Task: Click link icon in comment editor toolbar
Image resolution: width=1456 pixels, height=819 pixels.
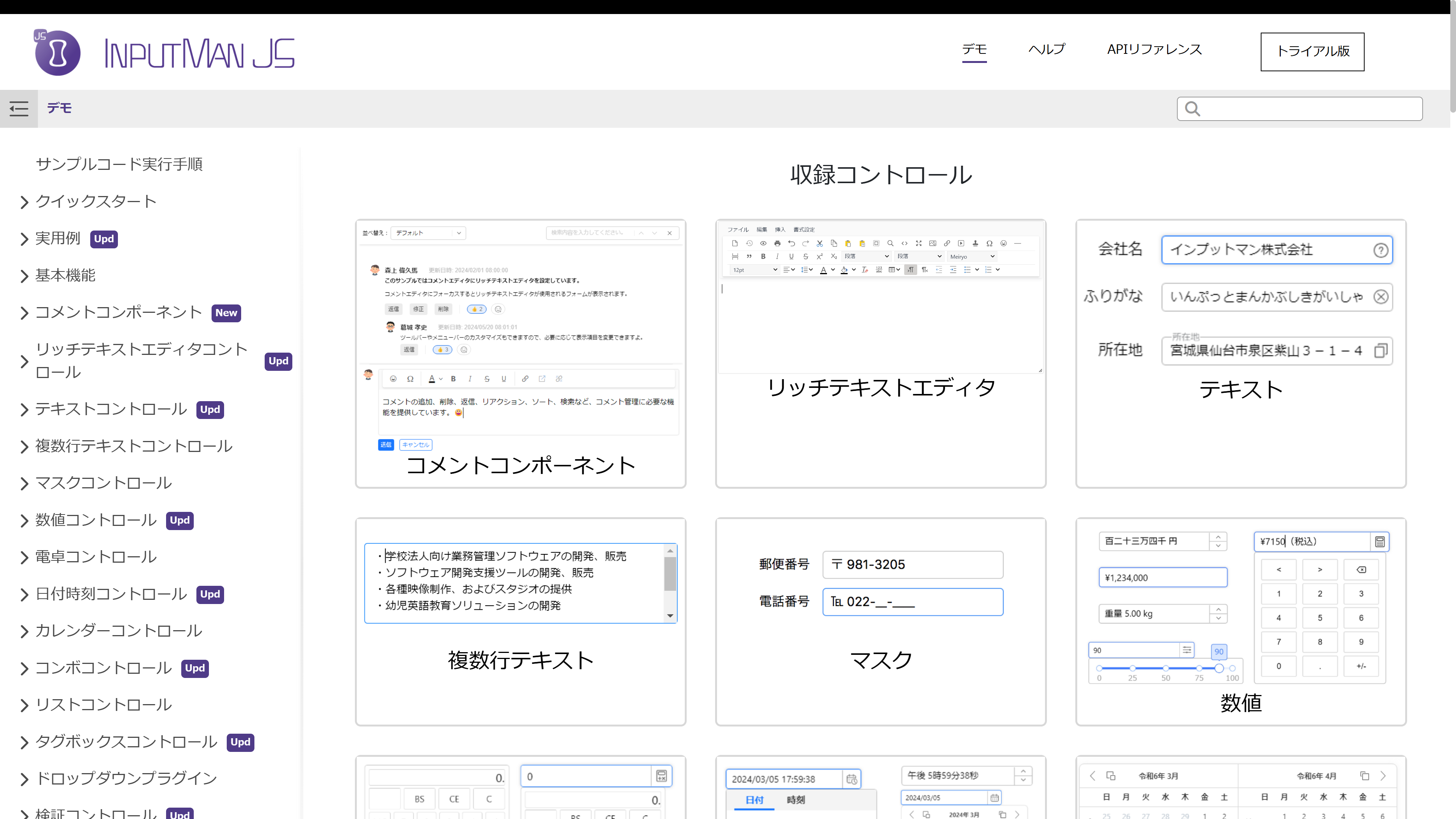Action: point(525,379)
